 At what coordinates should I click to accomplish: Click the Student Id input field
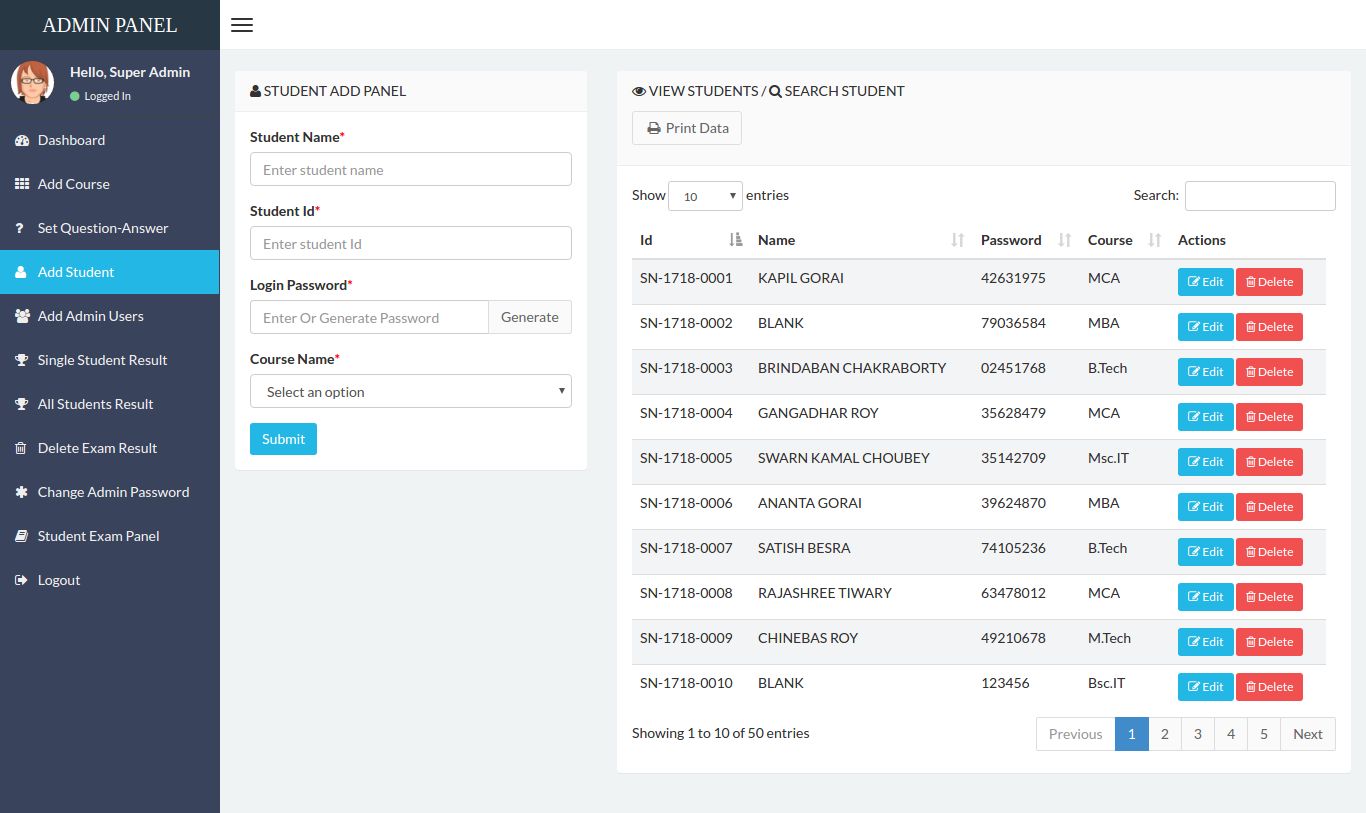tap(411, 244)
